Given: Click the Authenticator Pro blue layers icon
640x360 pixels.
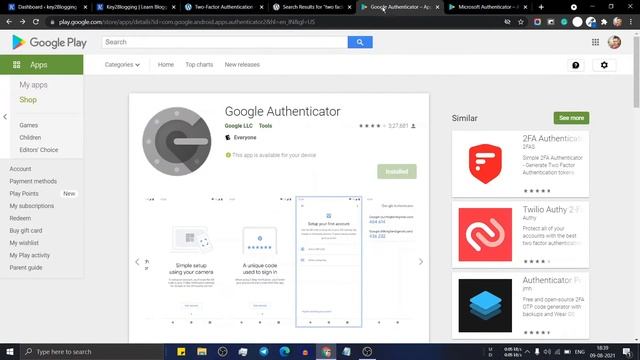Looking at the screenshot, I should (x=485, y=305).
